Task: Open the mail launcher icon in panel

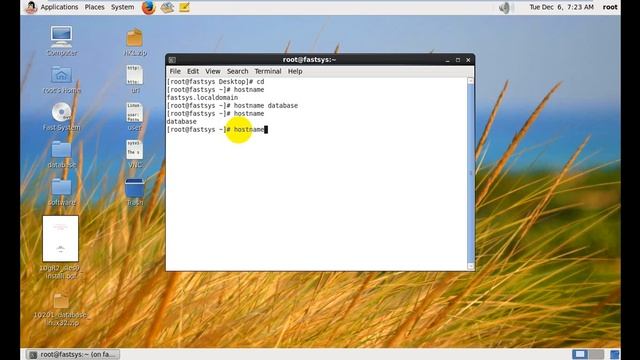Action: (167, 7)
